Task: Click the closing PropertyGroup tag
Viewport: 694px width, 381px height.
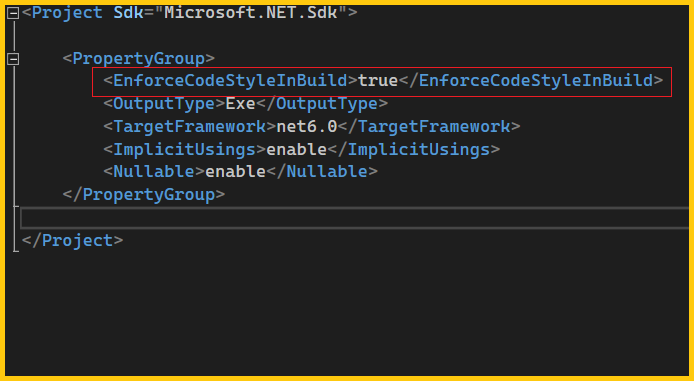Action: 144,195
